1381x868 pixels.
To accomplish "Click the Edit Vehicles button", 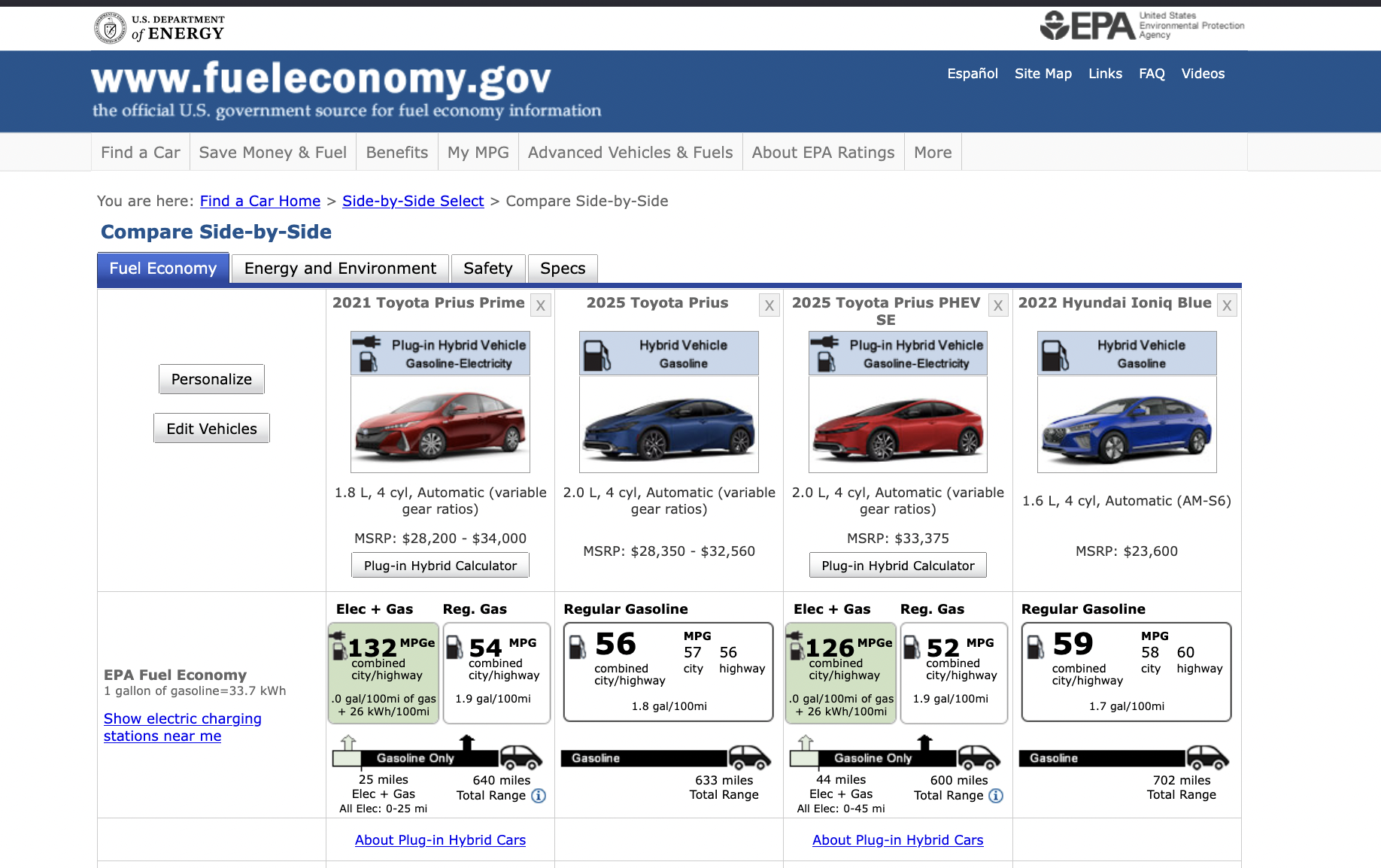I will [211, 428].
